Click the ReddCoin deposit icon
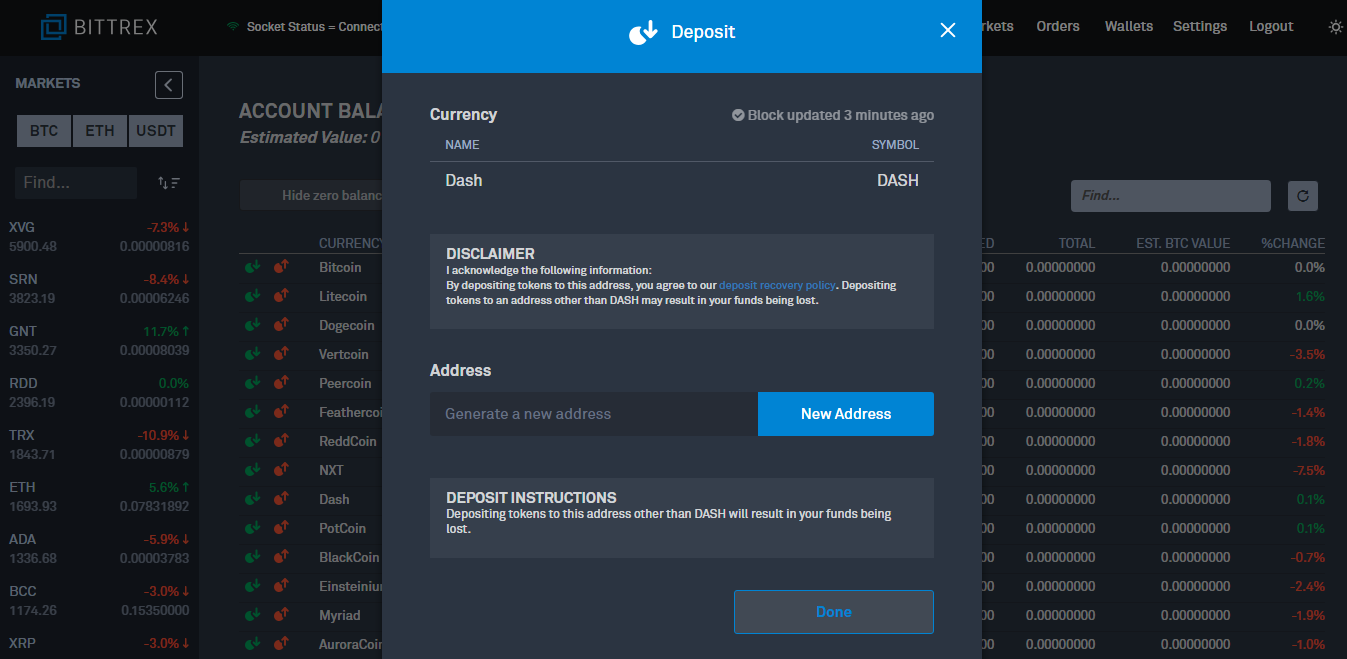The height and width of the screenshot is (659, 1347). 252,441
